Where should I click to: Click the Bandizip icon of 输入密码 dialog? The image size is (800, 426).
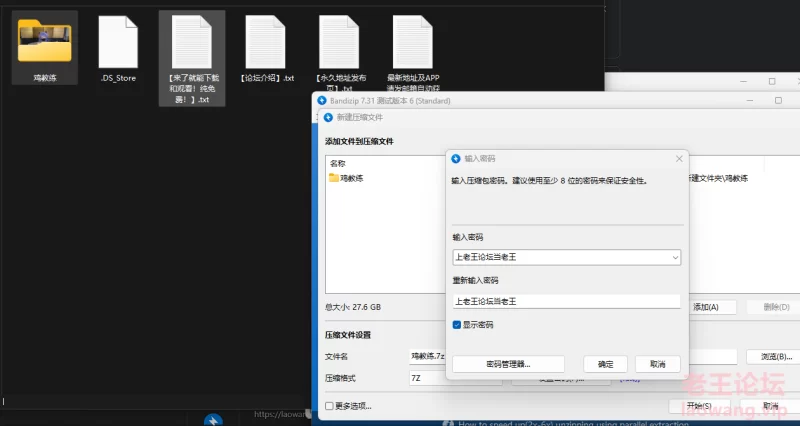point(456,159)
